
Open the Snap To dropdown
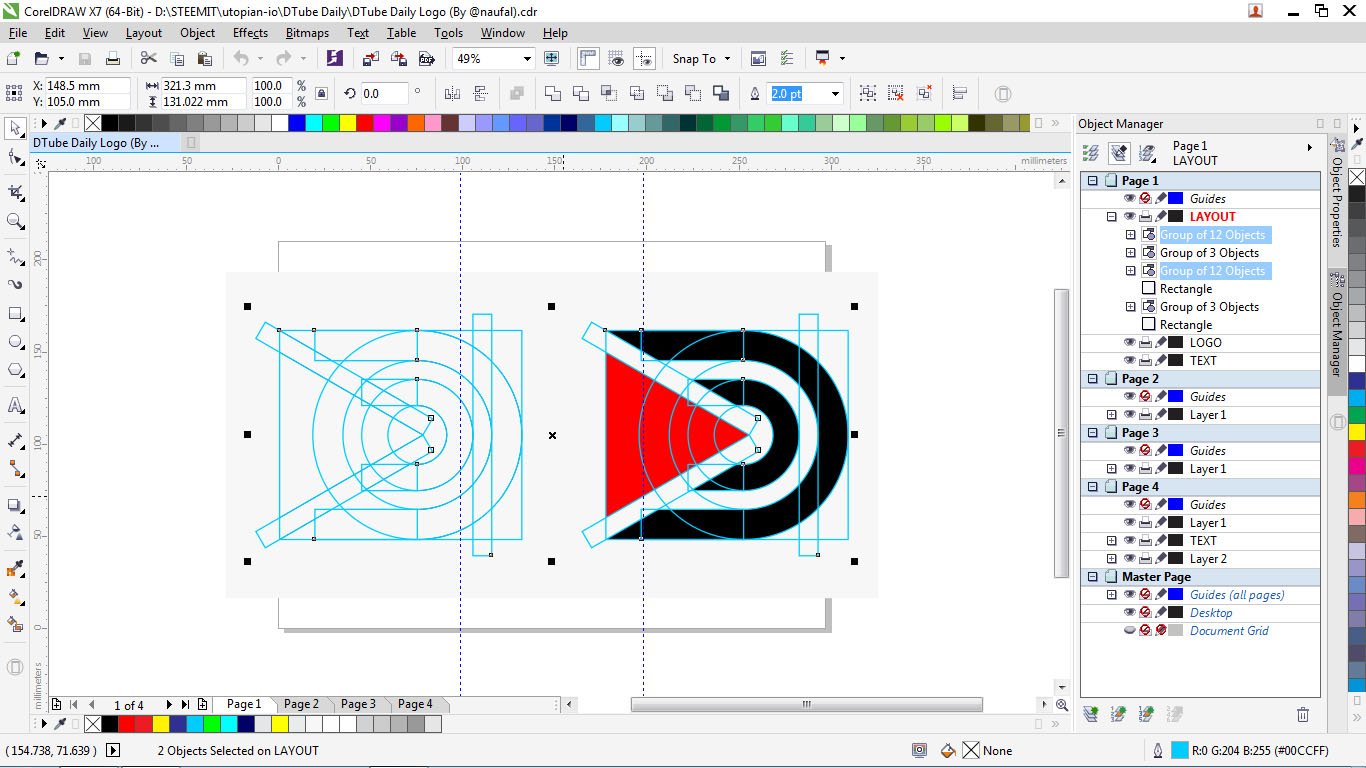(x=702, y=59)
